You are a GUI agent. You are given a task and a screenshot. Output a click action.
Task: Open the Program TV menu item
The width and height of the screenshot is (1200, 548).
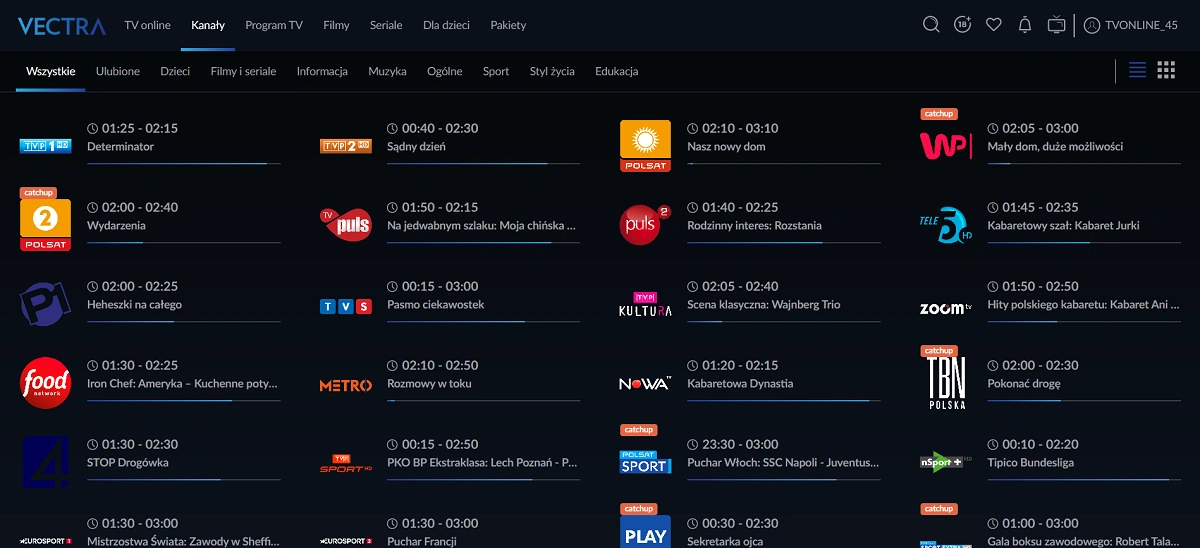pos(274,25)
